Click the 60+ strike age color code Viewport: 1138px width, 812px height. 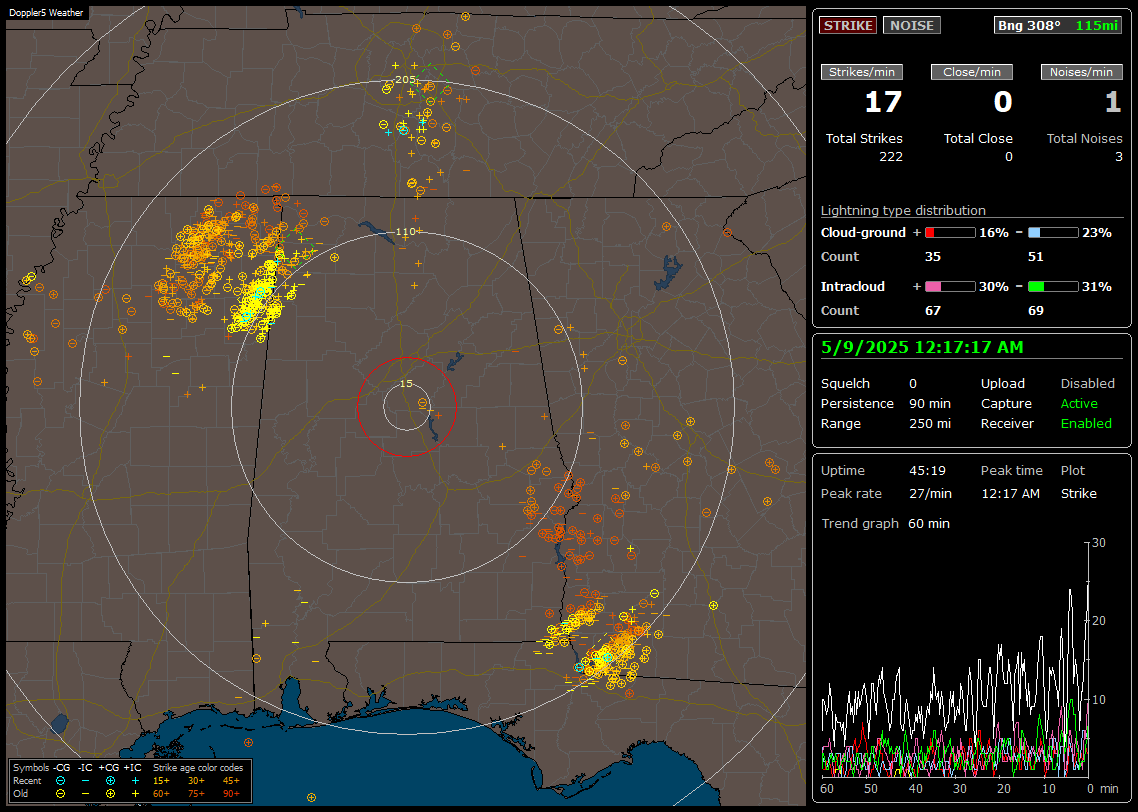tap(161, 794)
